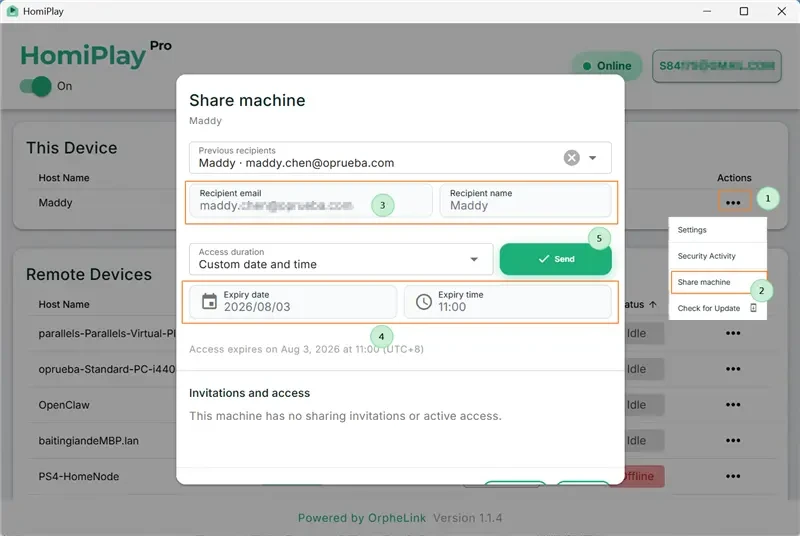Click the Recipient name field
Viewport: 800px width, 536px height.
coord(525,200)
